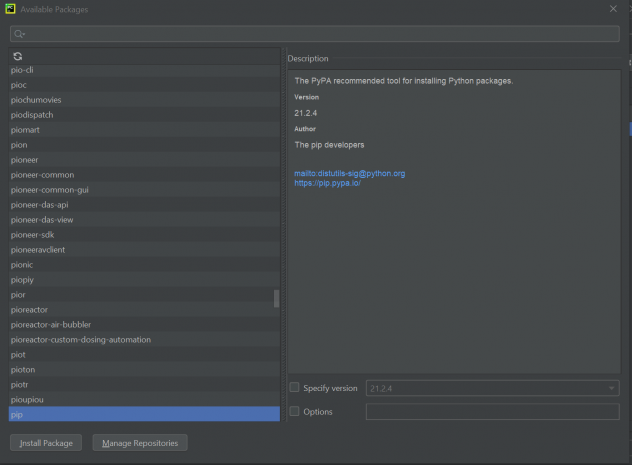Viewport: 632px width, 465px height.
Task: Select the highlighted pip package
Action: tap(144, 414)
